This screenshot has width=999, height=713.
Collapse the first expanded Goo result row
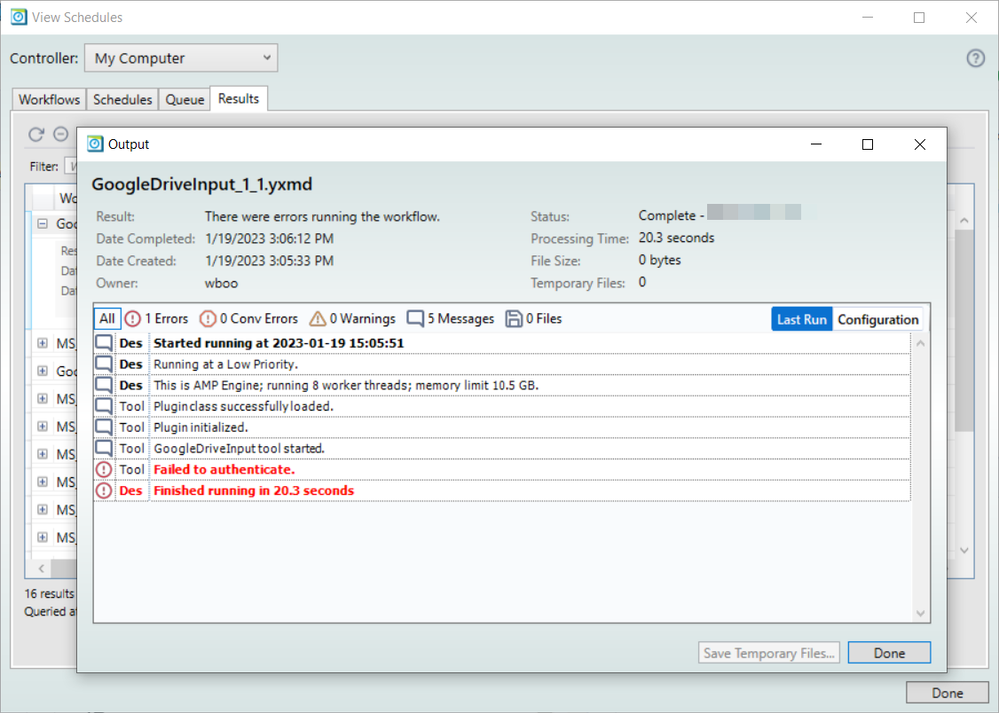click(x=42, y=224)
